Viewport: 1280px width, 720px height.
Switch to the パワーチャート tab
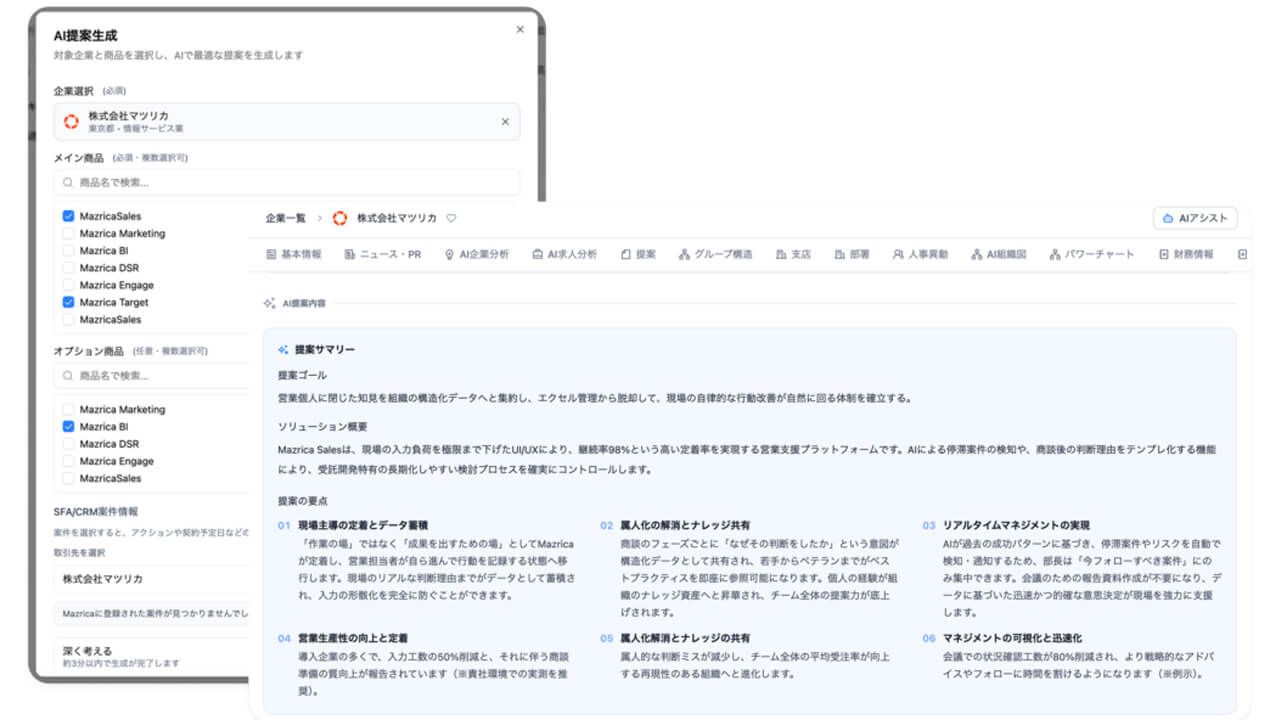1092,255
